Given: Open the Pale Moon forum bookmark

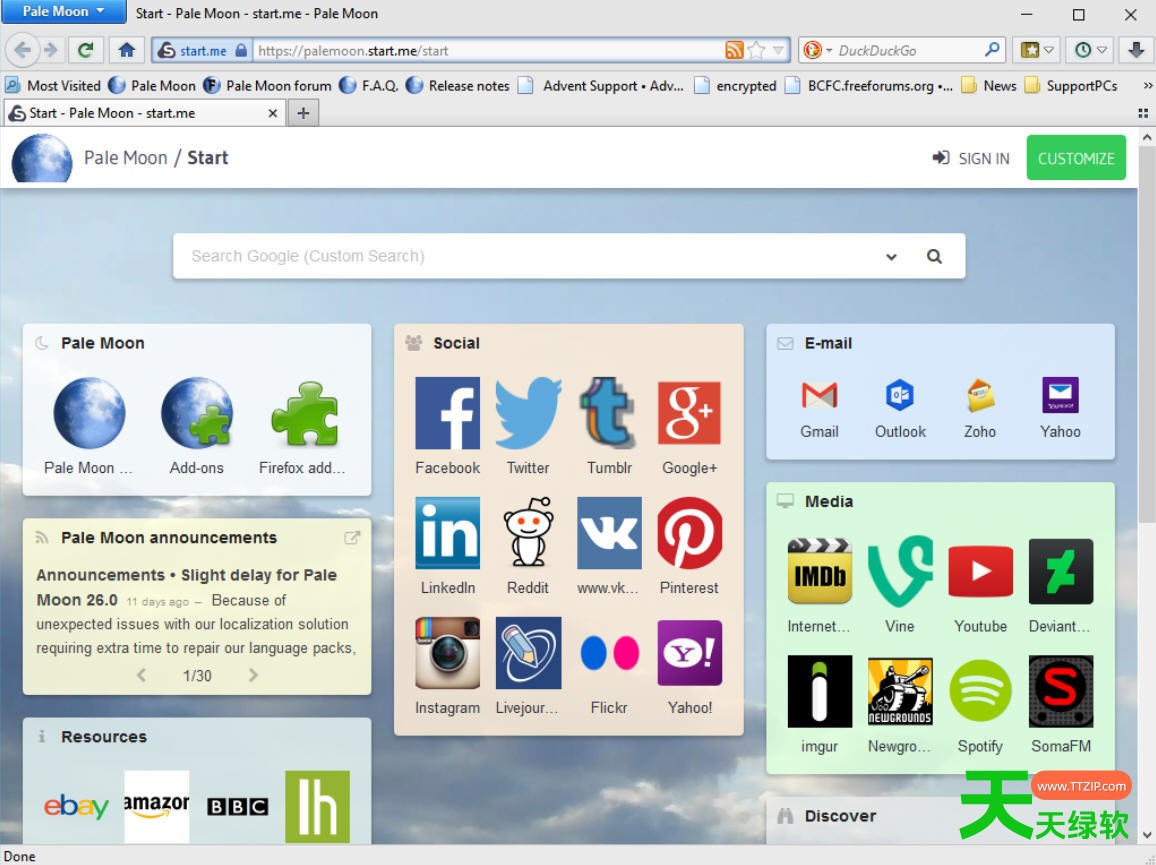Looking at the screenshot, I should [x=268, y=86].
